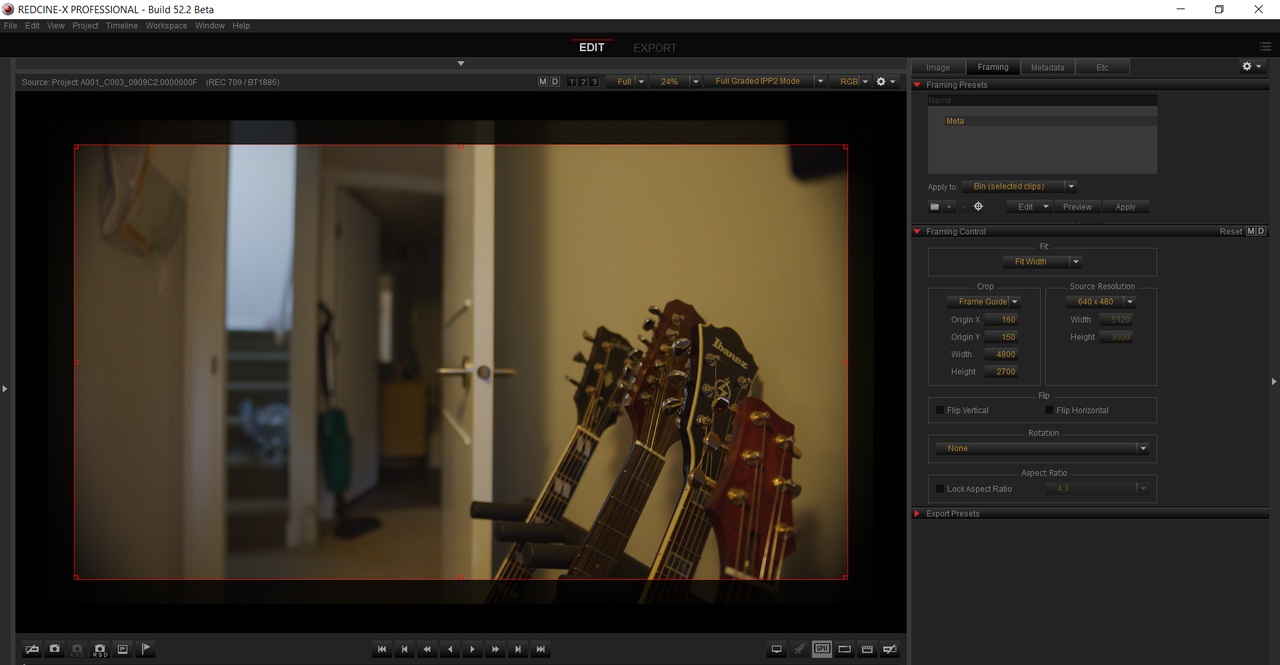Image resolution: width=1280 pixels, height=665 pixels.
Task: Enable the Flip Vertical checkbox
Action: (x=940, y=410)
